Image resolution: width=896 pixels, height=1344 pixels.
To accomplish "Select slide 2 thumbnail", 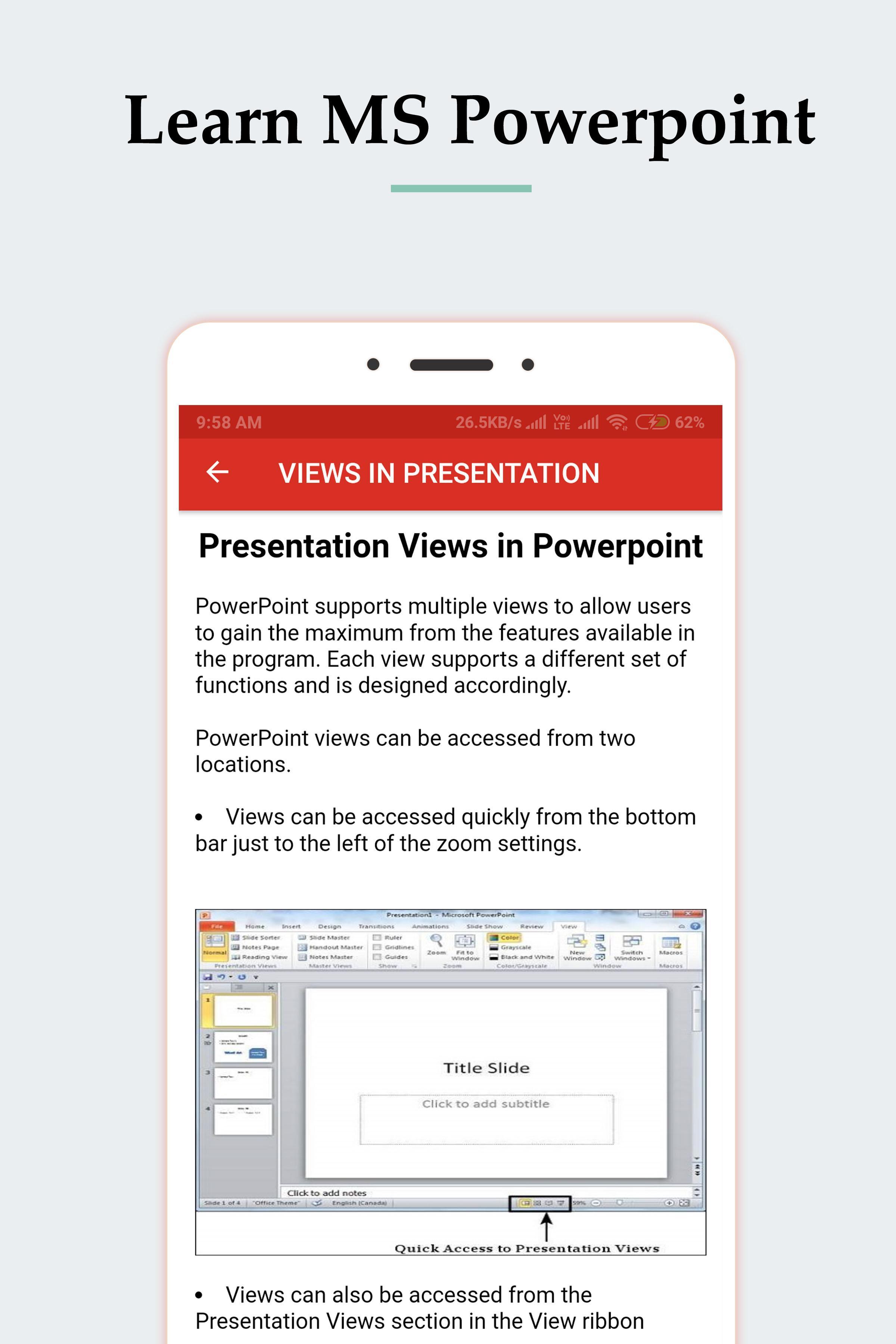I will [x=243, y=1047].
